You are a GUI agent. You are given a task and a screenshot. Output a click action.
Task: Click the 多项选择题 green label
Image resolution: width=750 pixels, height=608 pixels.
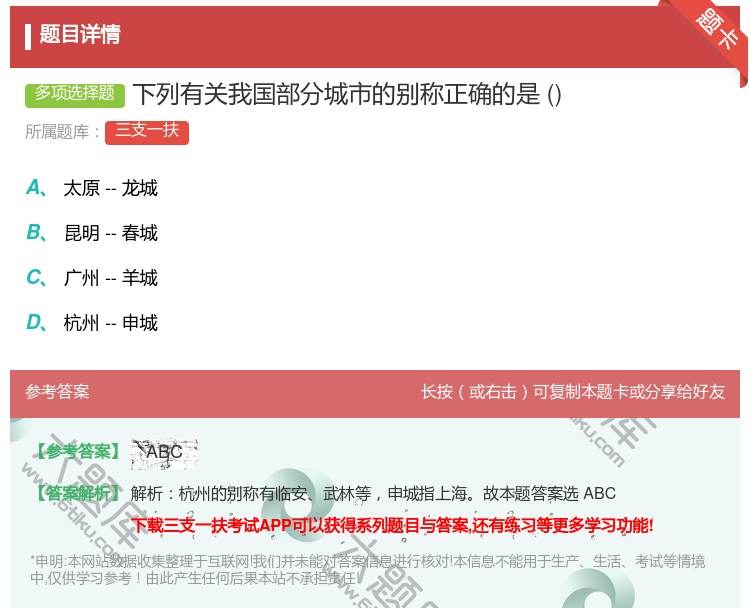click(75, 95)
